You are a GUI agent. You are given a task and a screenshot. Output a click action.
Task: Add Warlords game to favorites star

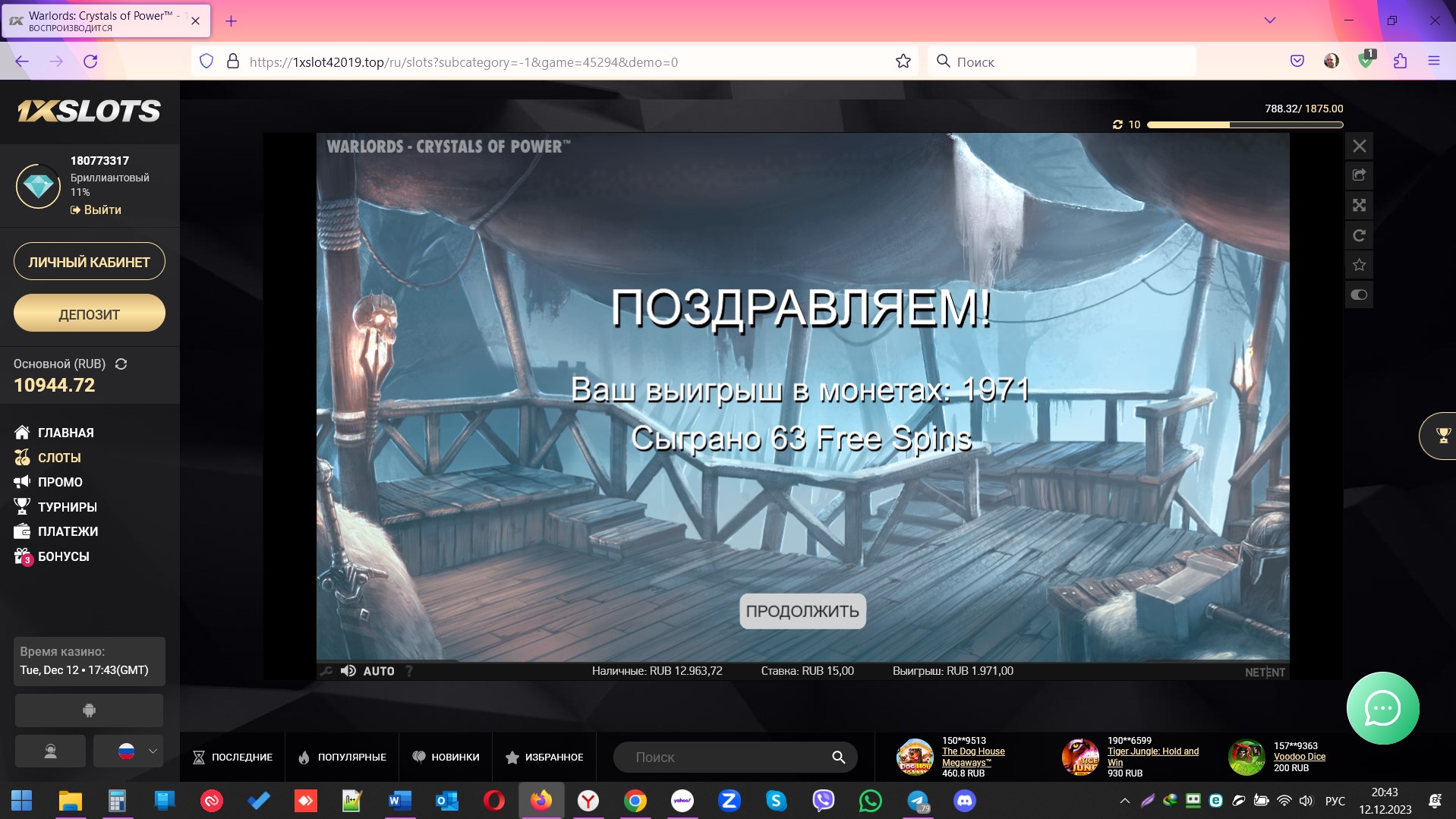tap(1359, 265)
